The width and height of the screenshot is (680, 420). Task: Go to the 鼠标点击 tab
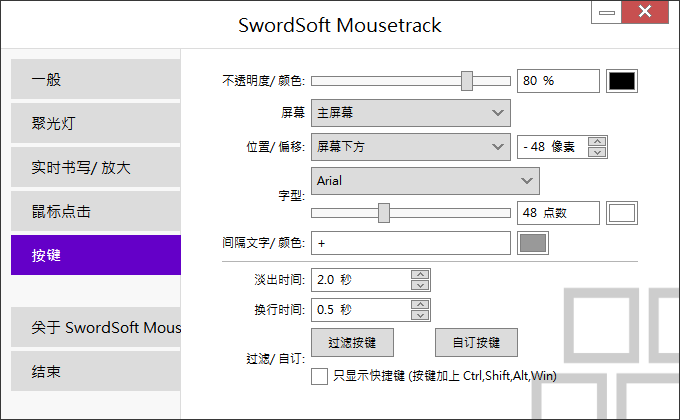click(x=95, y=211)
